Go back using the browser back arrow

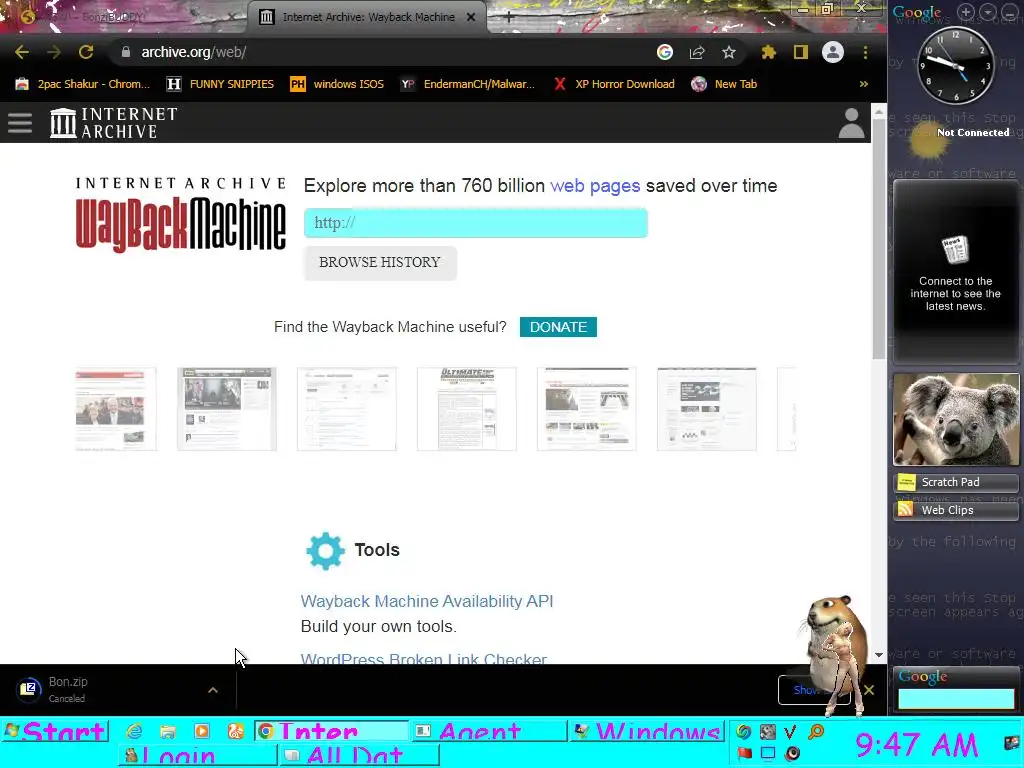coord(22,52)
